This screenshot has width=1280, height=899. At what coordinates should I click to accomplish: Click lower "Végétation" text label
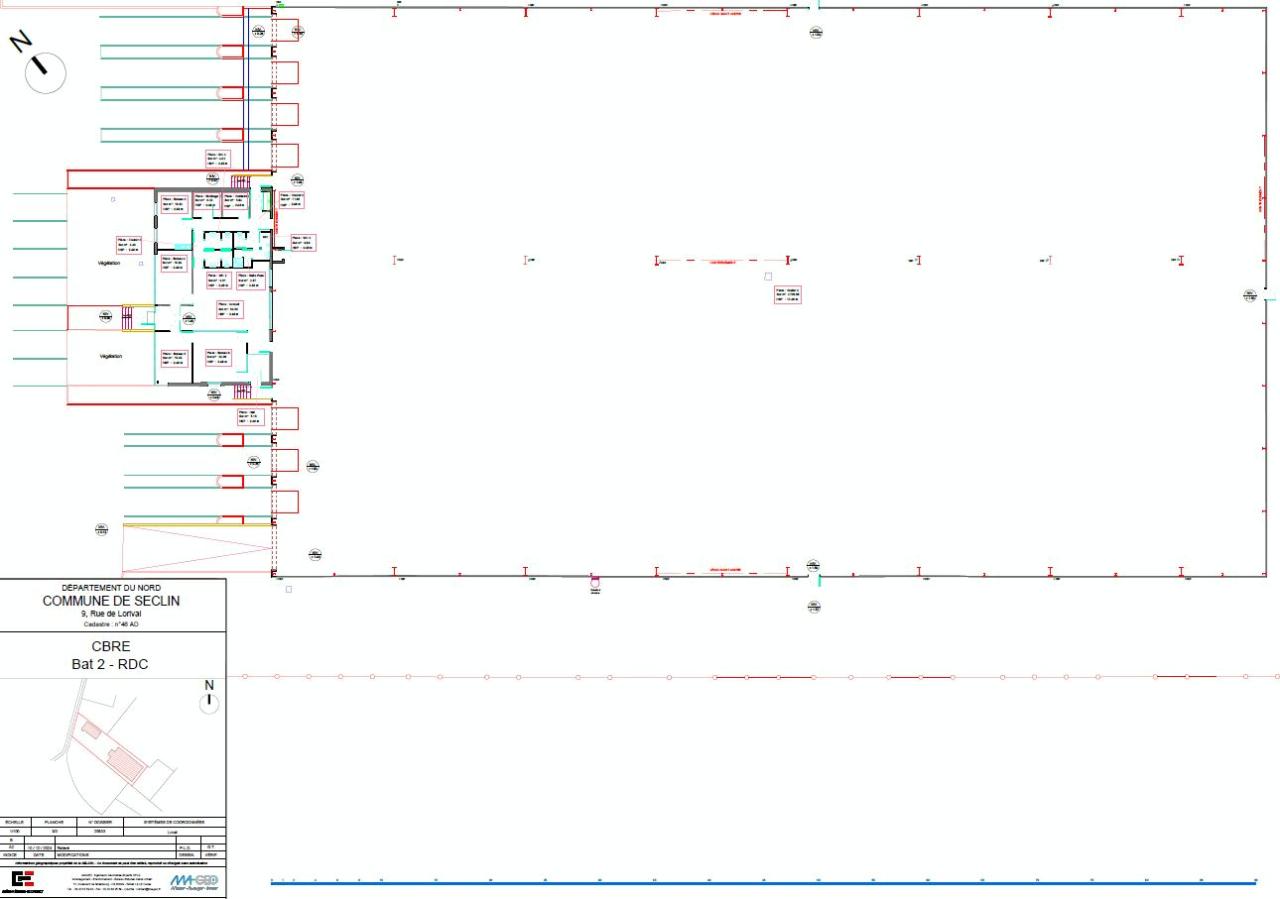(110, 356)
